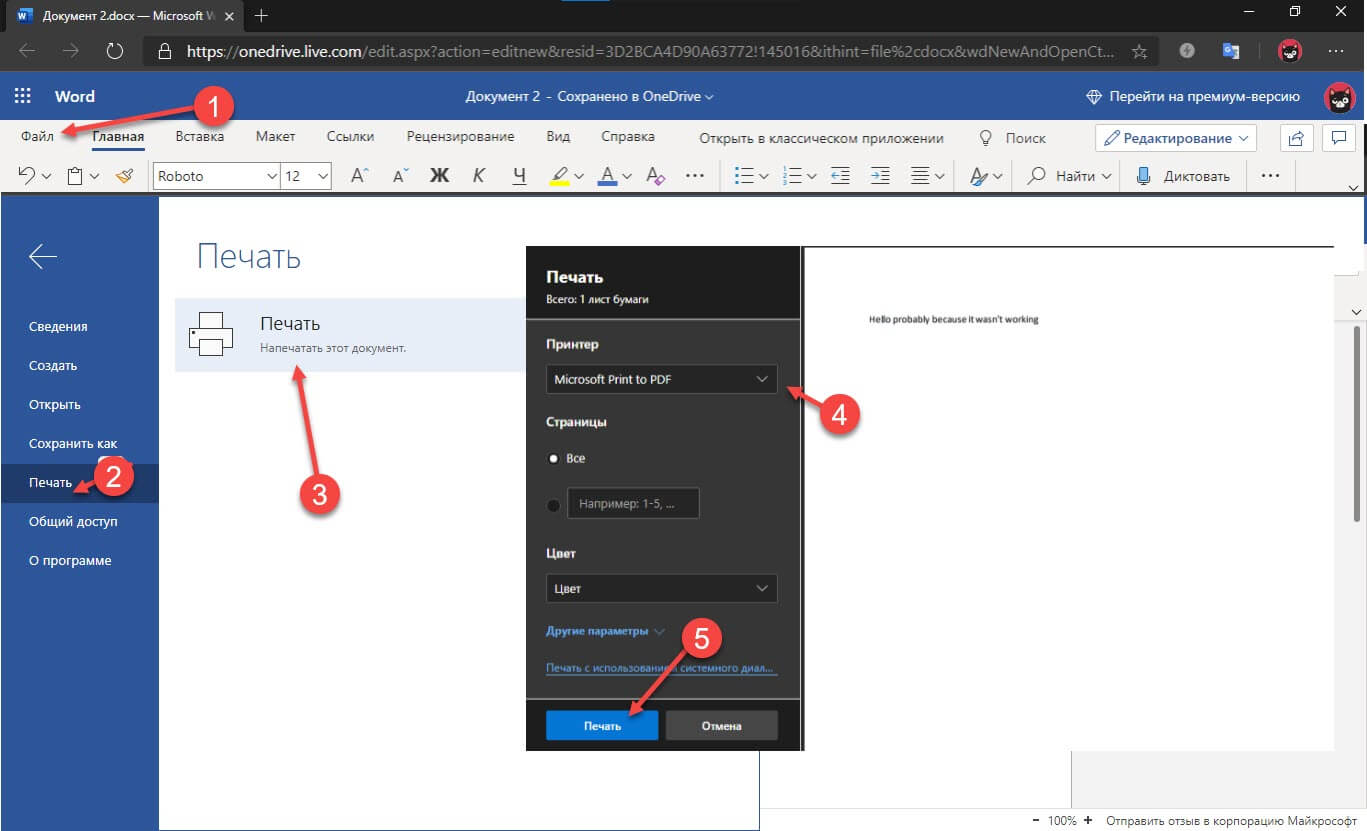The height and width of the screenshot is (831, 1367).
Task: Open a new browser tab
Action: tap(262, 15)
